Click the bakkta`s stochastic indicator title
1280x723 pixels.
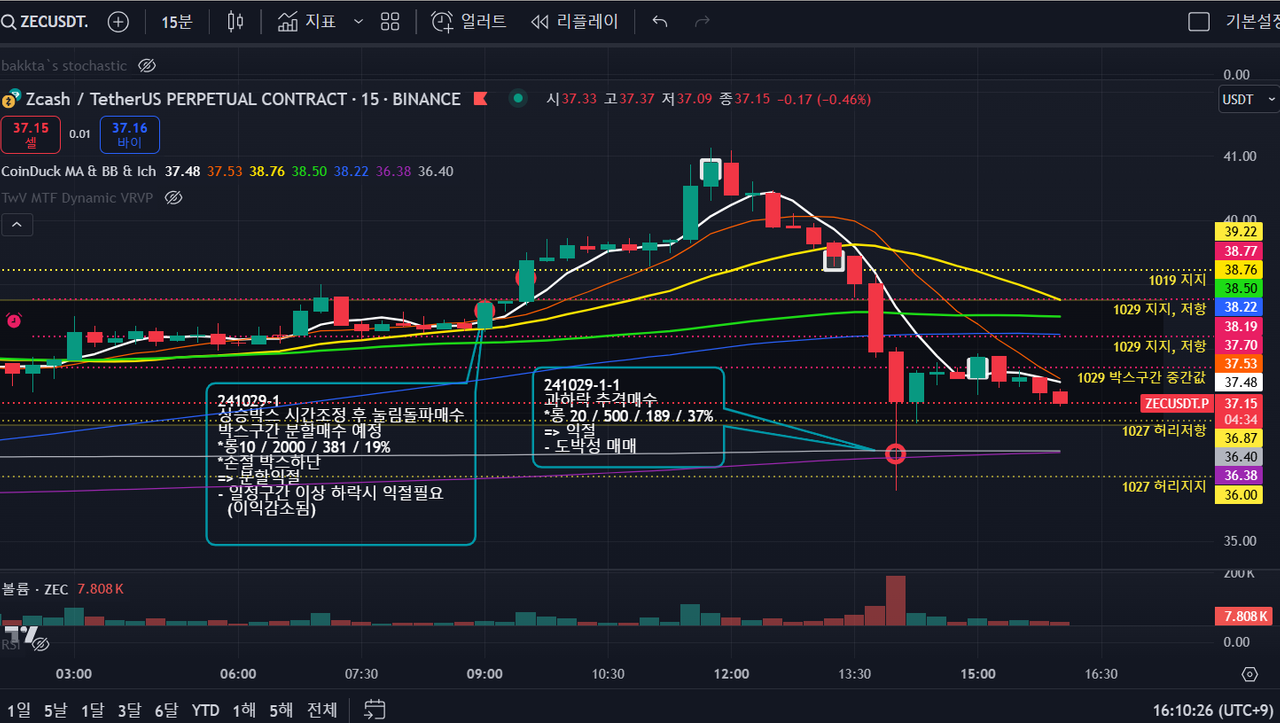64,65
